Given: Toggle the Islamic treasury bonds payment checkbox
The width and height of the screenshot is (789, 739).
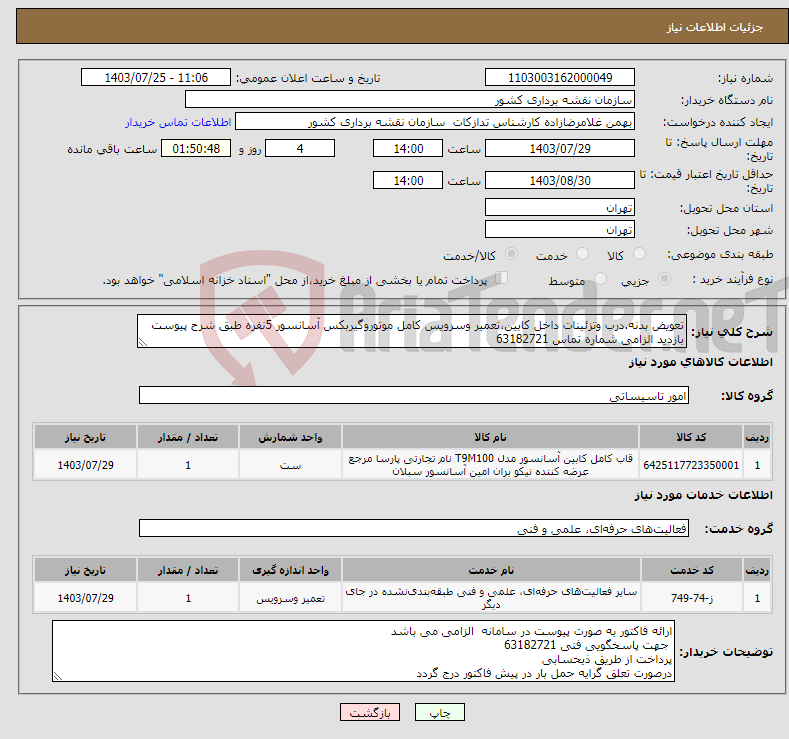Looking at the screenshot, I should [x=502, y=278].
